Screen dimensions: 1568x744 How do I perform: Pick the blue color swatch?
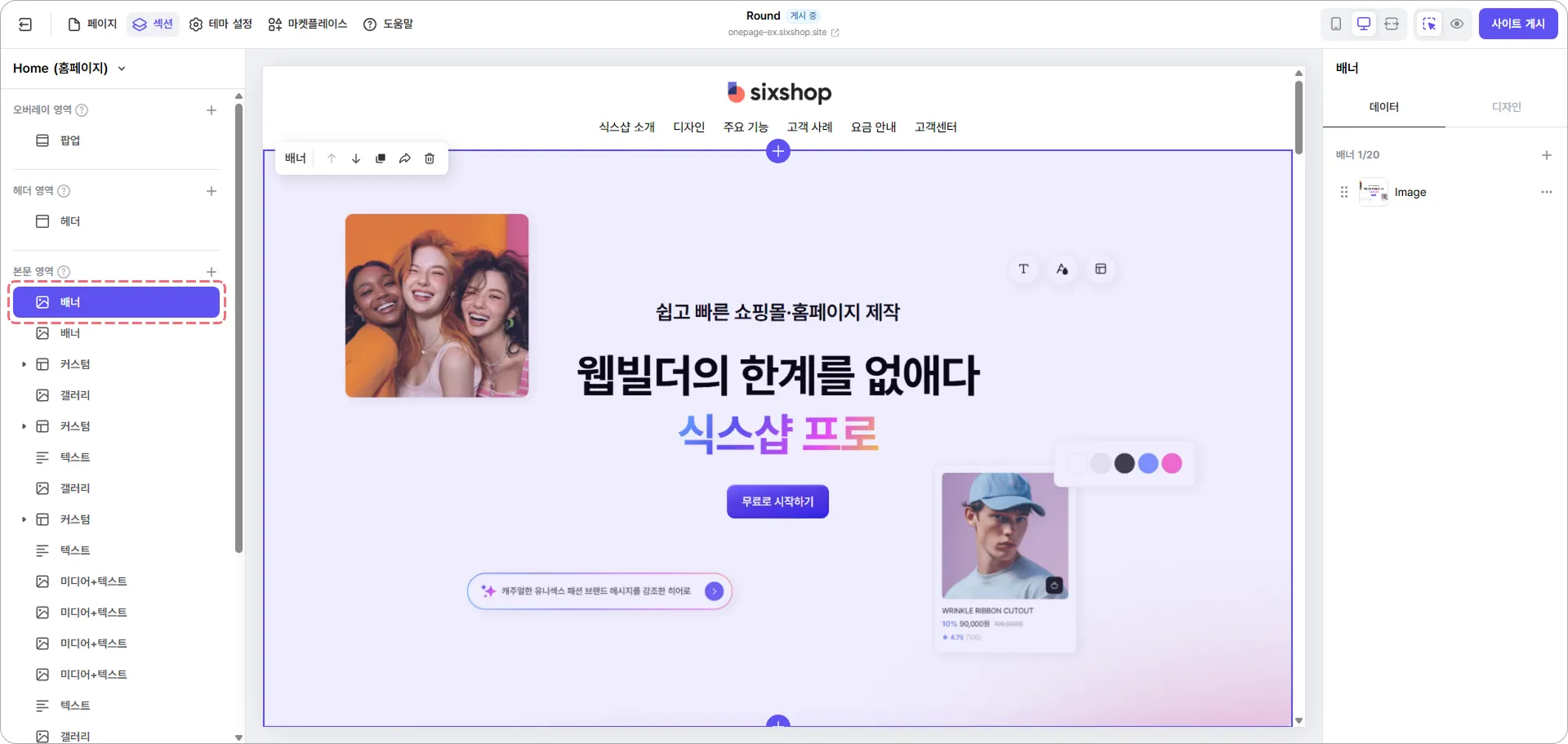click(x=1148, y=464)
